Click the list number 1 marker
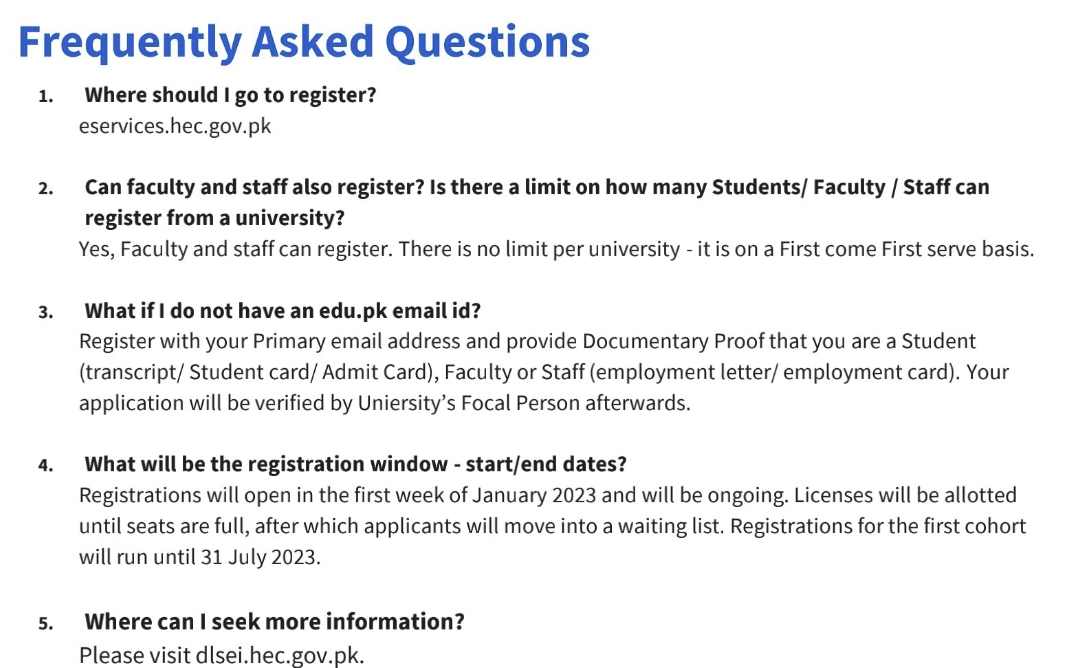The width and height of the screenshot is (1080, 668). [45, 96]
